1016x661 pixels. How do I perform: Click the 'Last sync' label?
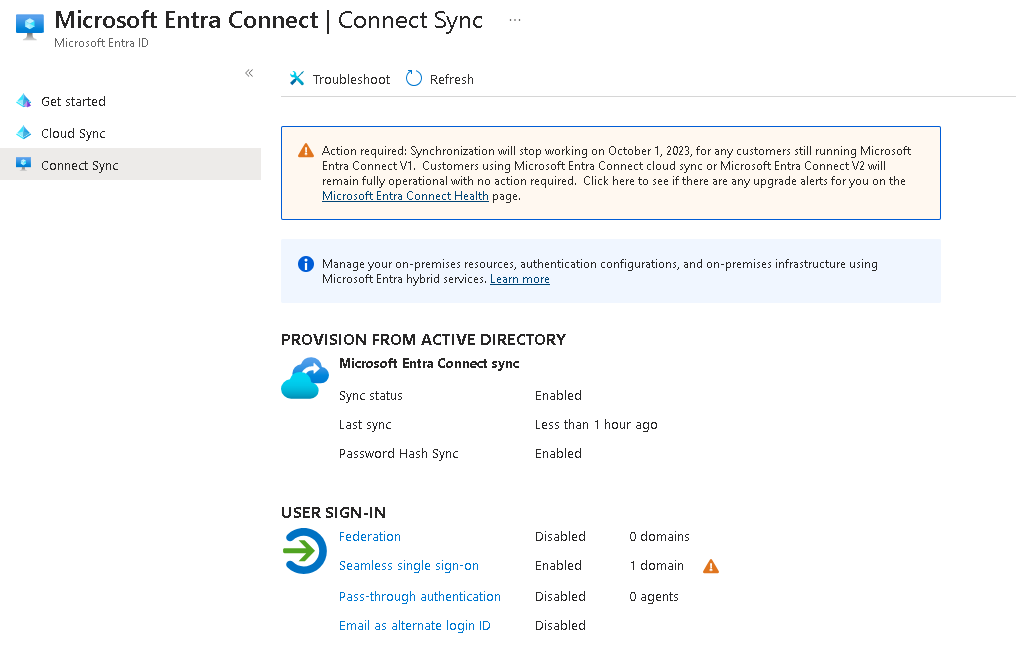coord(365,424)
